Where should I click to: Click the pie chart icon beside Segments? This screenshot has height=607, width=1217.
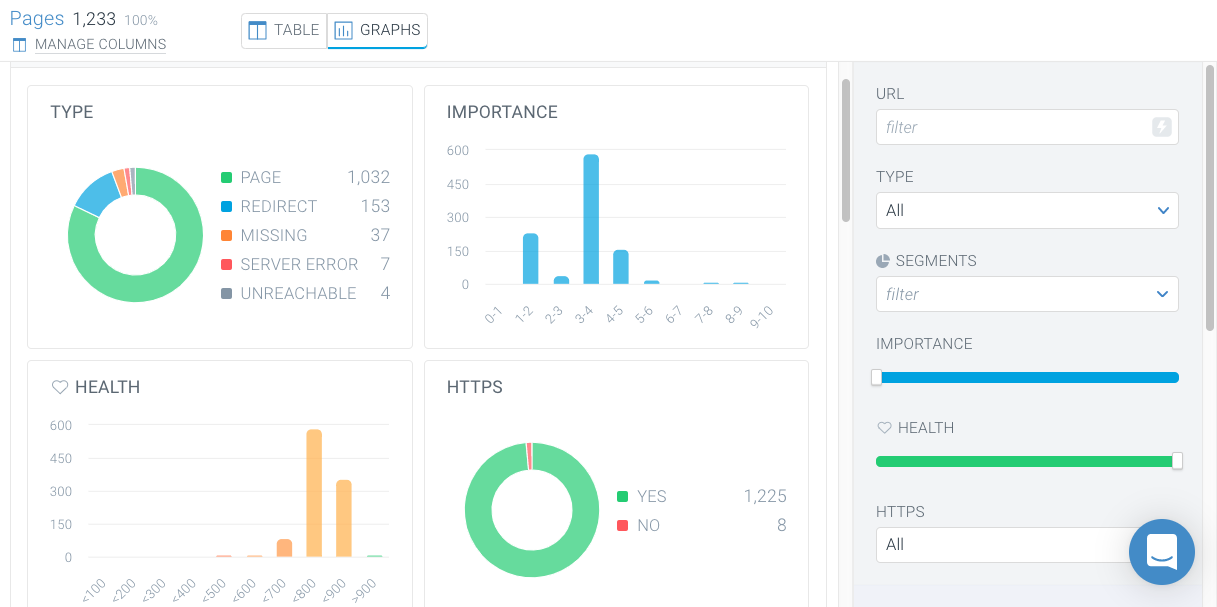coord(883,261)
